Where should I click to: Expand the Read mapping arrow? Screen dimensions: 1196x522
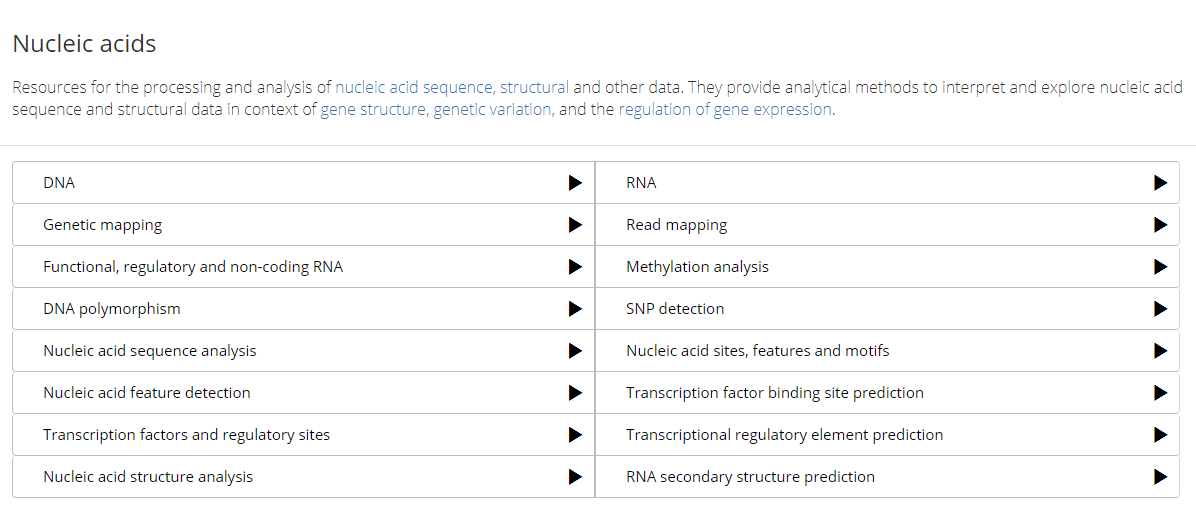(x=1160, y=225)
